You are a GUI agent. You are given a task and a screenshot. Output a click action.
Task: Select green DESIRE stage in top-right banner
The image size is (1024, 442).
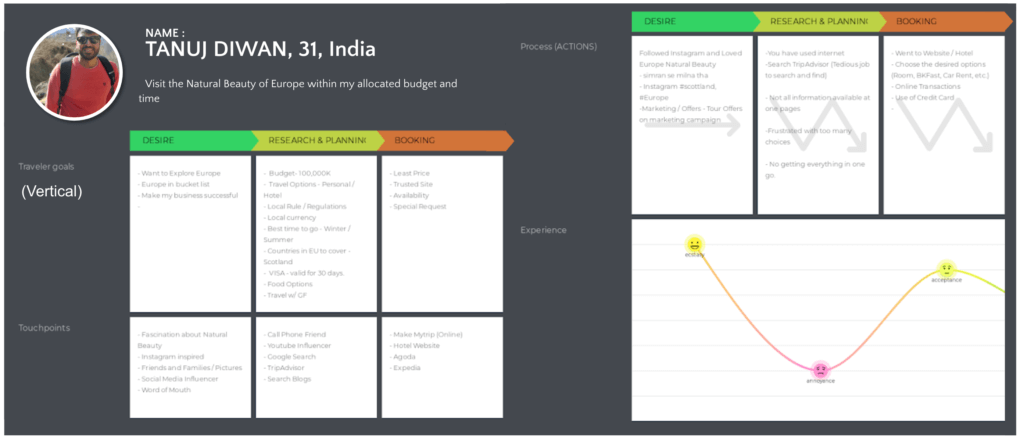coord(696,22)
